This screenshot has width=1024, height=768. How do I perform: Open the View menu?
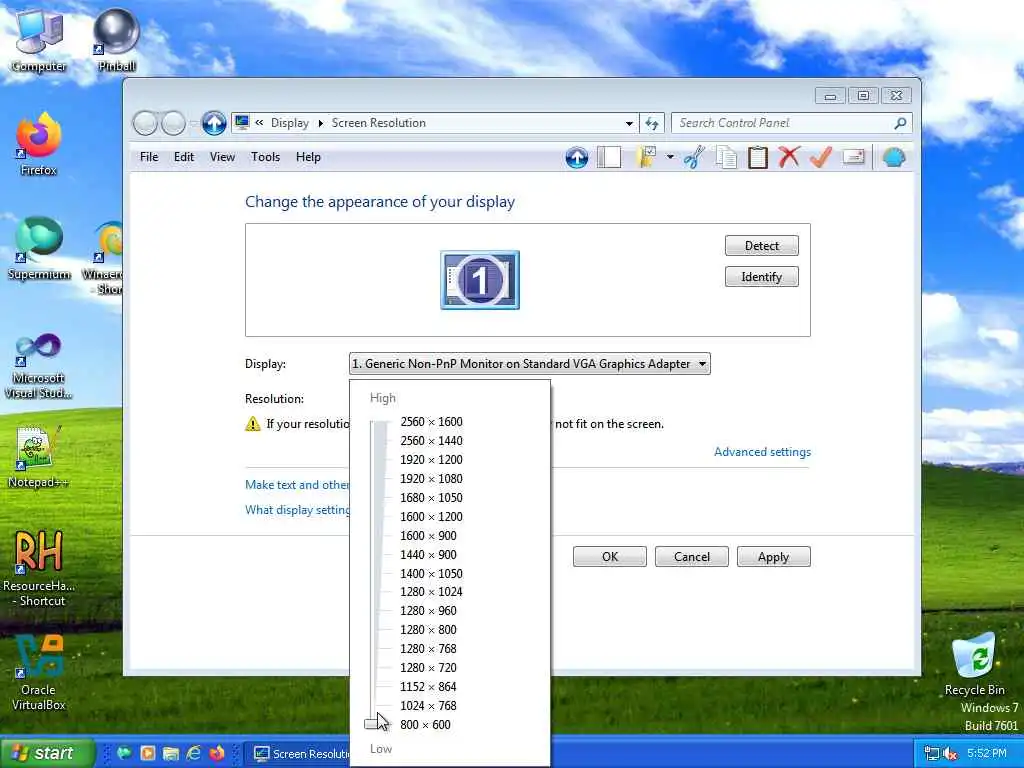pyautogui.click(x=222, y=157)
